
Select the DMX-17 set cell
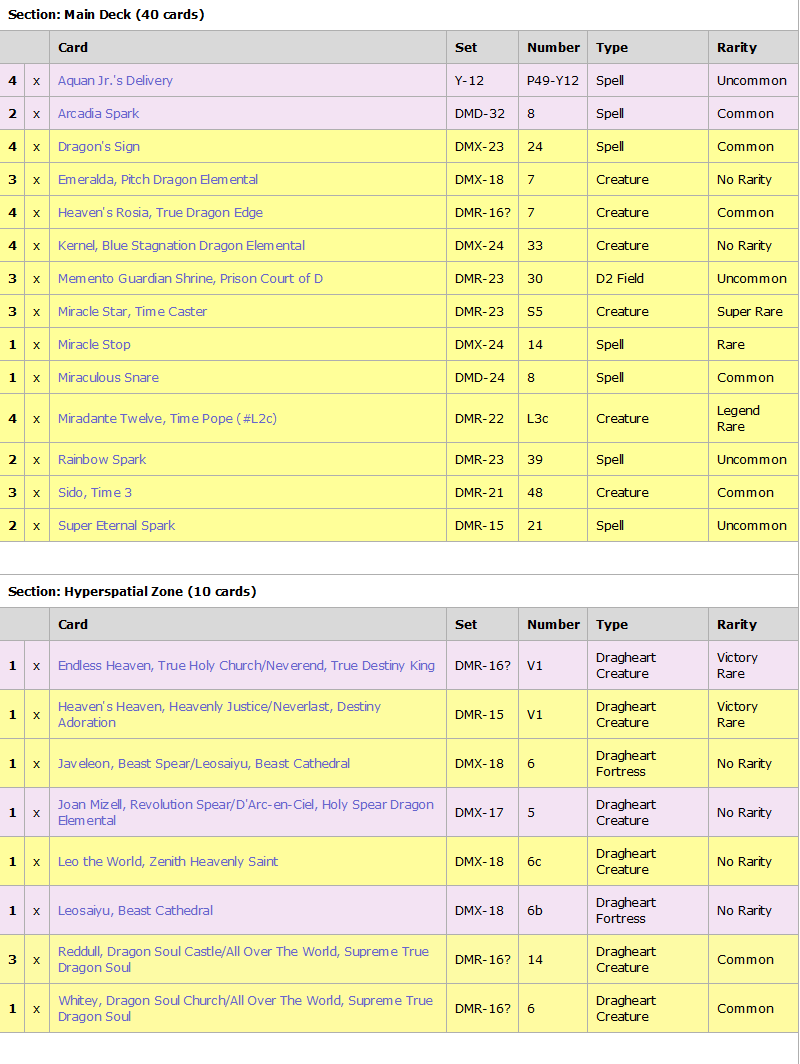click(482, 812)
